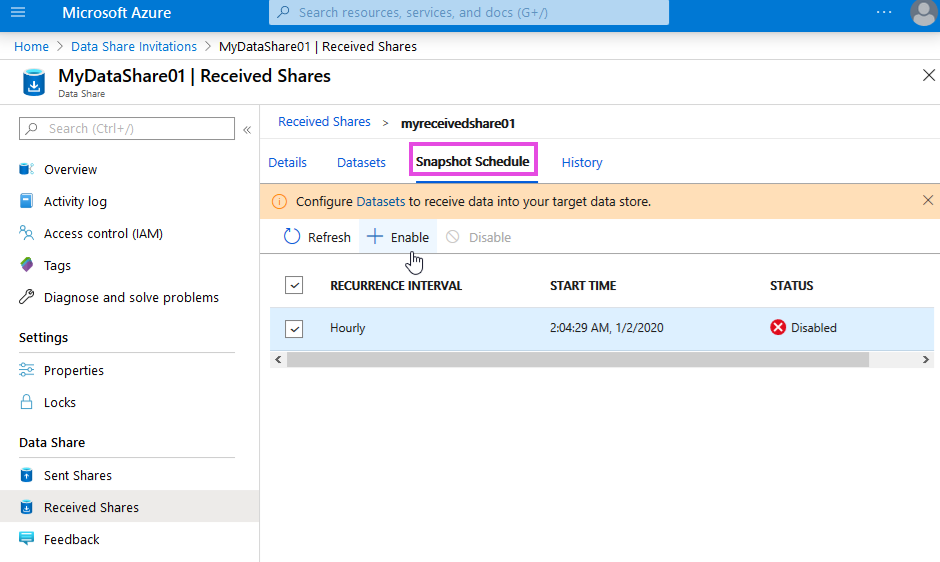Viewport: 940px width, 562px height.
Task: Click the Received Shares breadcrumb link
Action: tap(324, 122)
